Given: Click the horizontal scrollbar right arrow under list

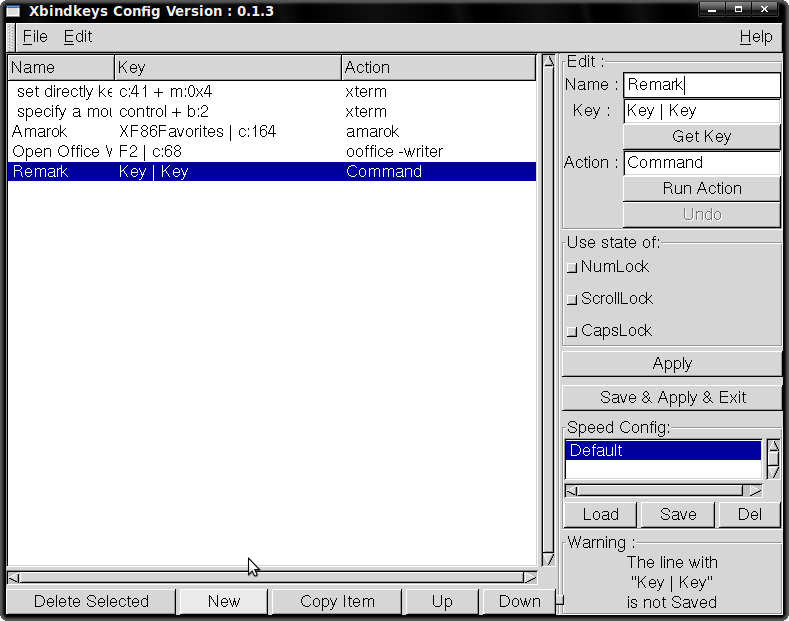Looking at the screenshot, I should [530, 577].
